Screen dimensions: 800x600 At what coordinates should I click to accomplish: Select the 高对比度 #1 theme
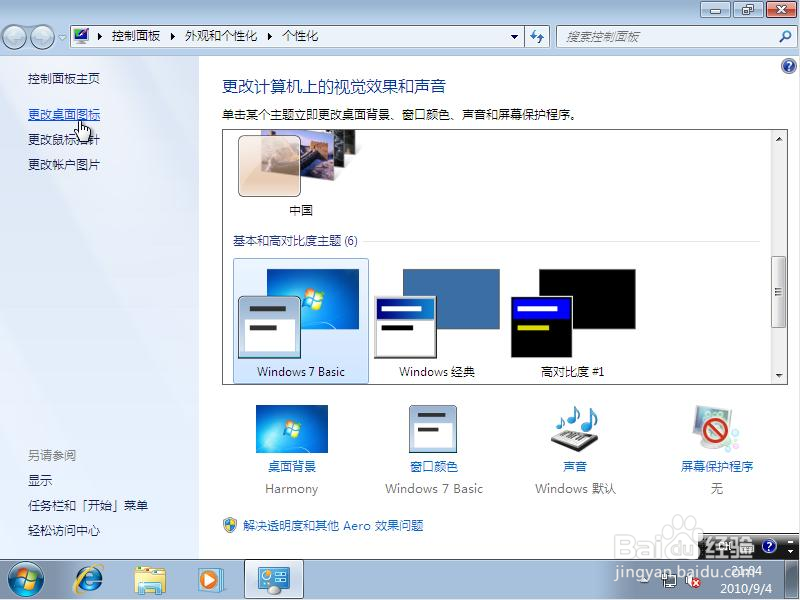(x=573, y=320)
